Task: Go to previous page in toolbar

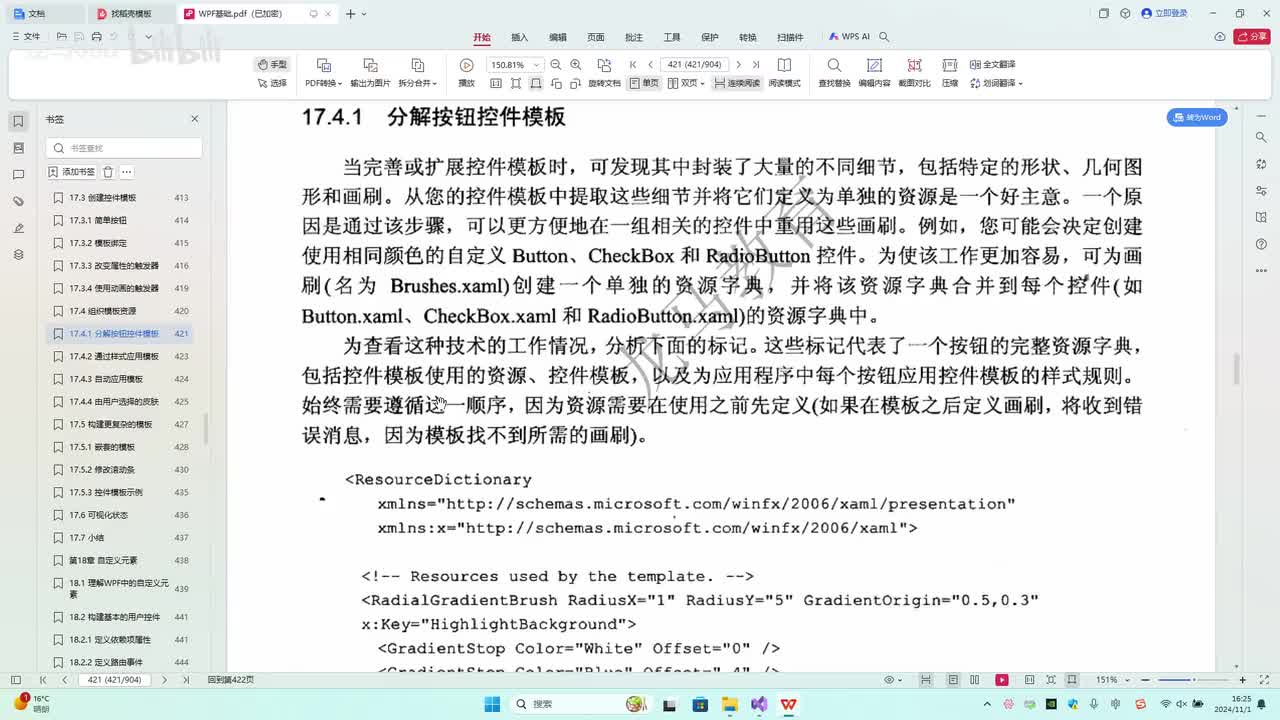Action: click(x=650, y=65)
